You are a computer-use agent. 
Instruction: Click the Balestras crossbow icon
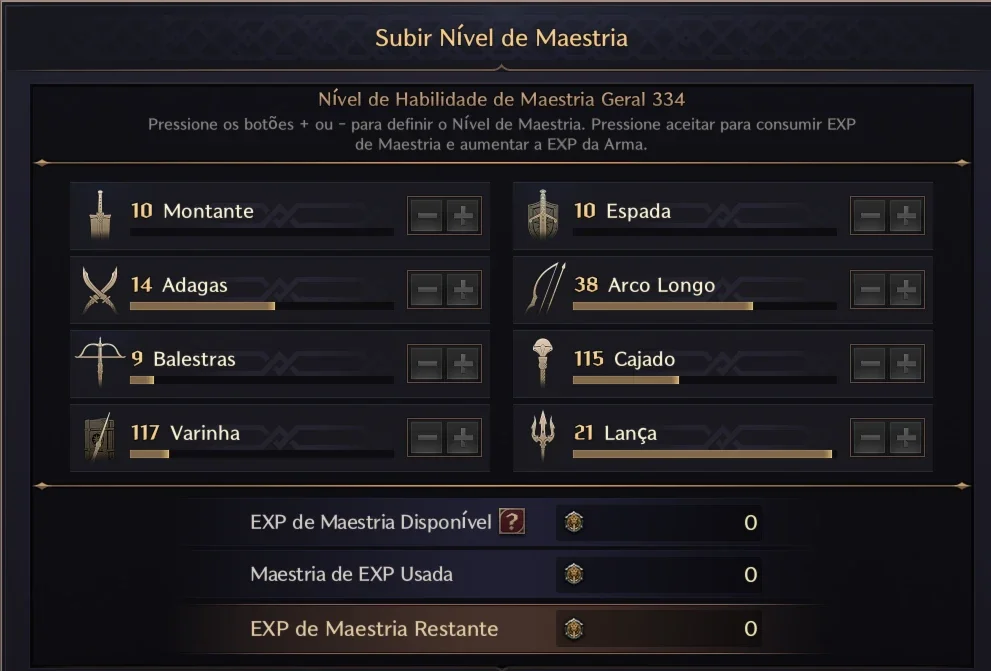(100, 361)
